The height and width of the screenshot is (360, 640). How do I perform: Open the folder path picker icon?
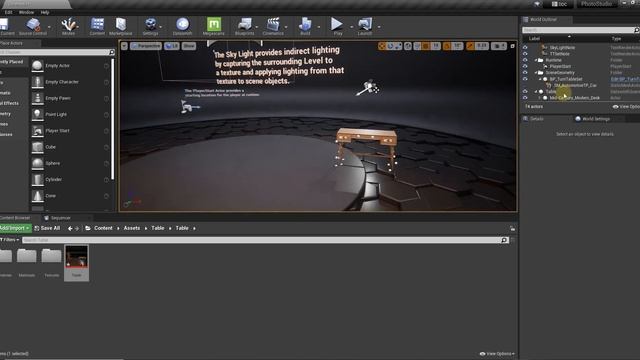[88, 228]
